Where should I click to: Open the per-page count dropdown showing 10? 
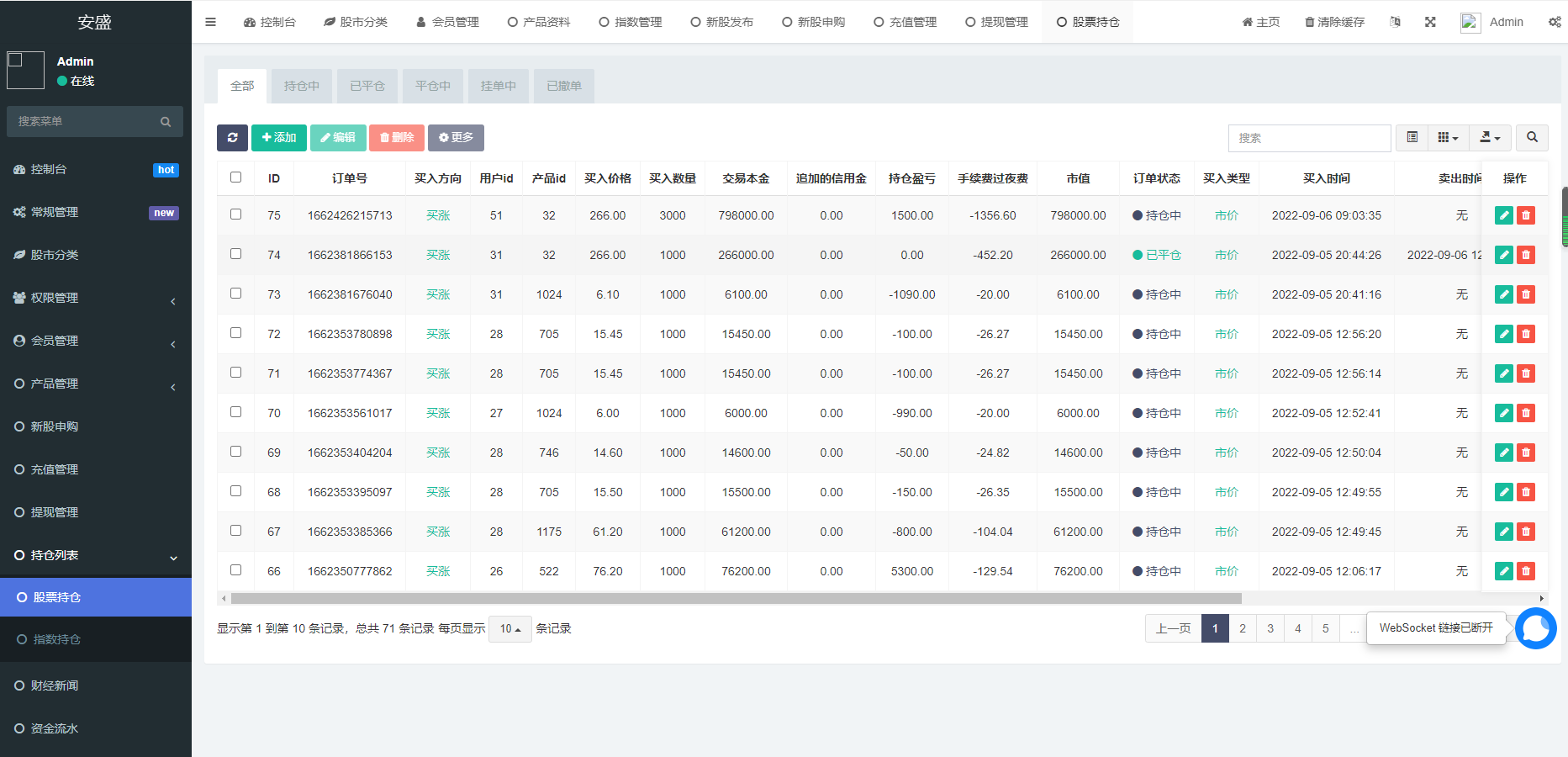(x=509, y=628)
